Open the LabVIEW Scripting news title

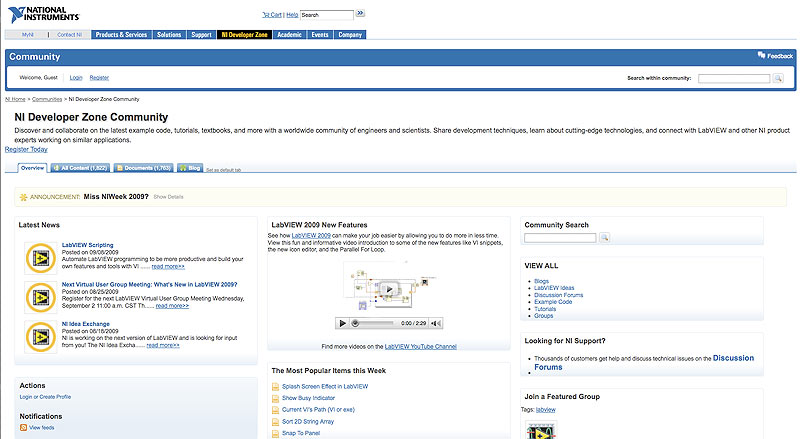(x=88, y=245)
